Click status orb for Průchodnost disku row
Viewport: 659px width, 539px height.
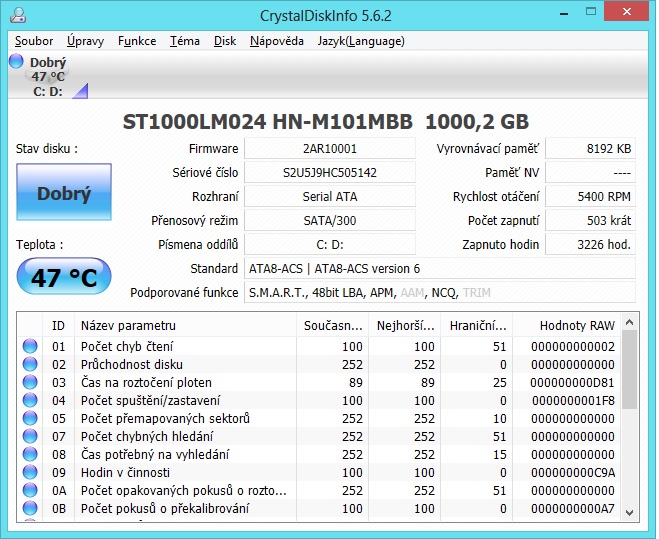(30, 364)
